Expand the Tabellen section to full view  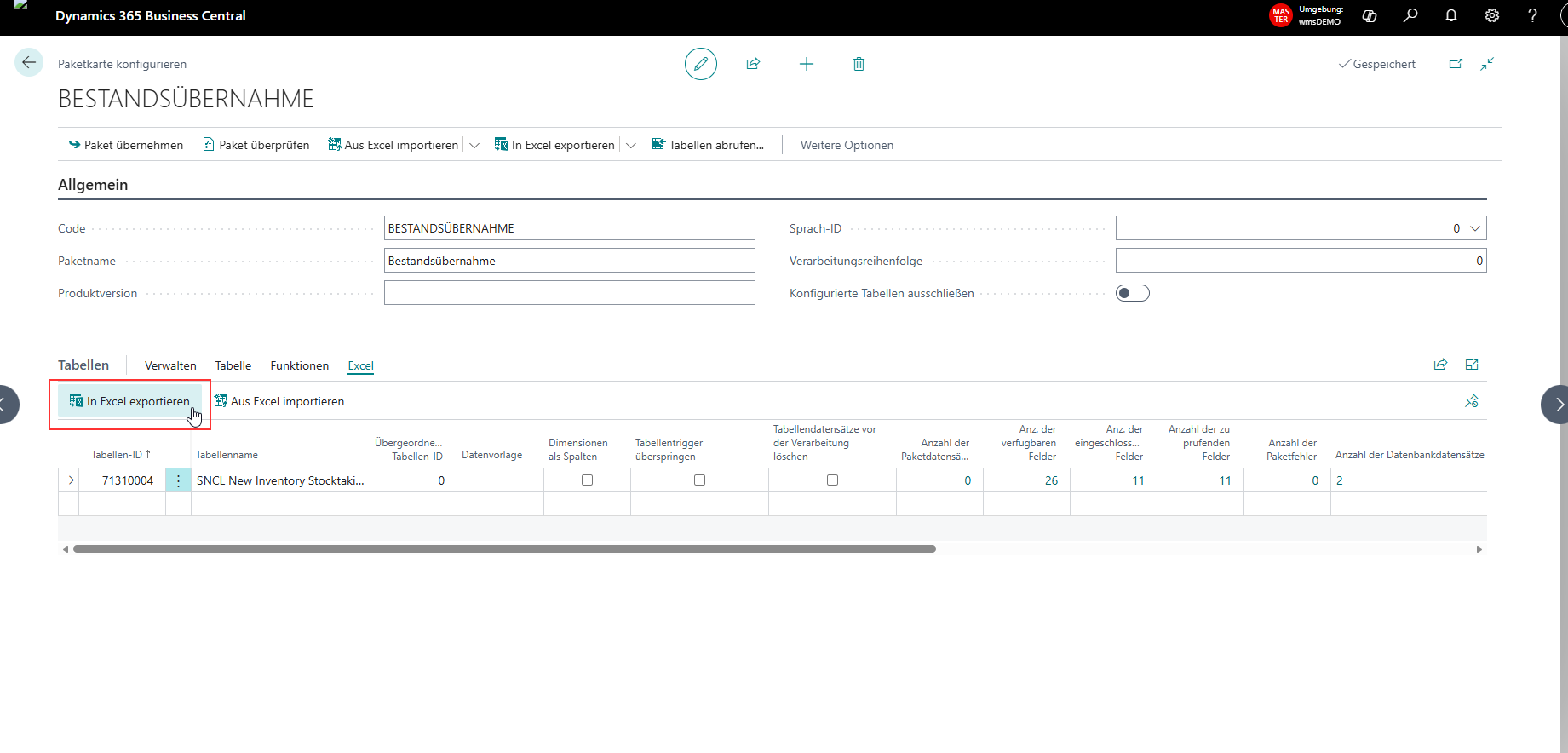click(1472, 365)
